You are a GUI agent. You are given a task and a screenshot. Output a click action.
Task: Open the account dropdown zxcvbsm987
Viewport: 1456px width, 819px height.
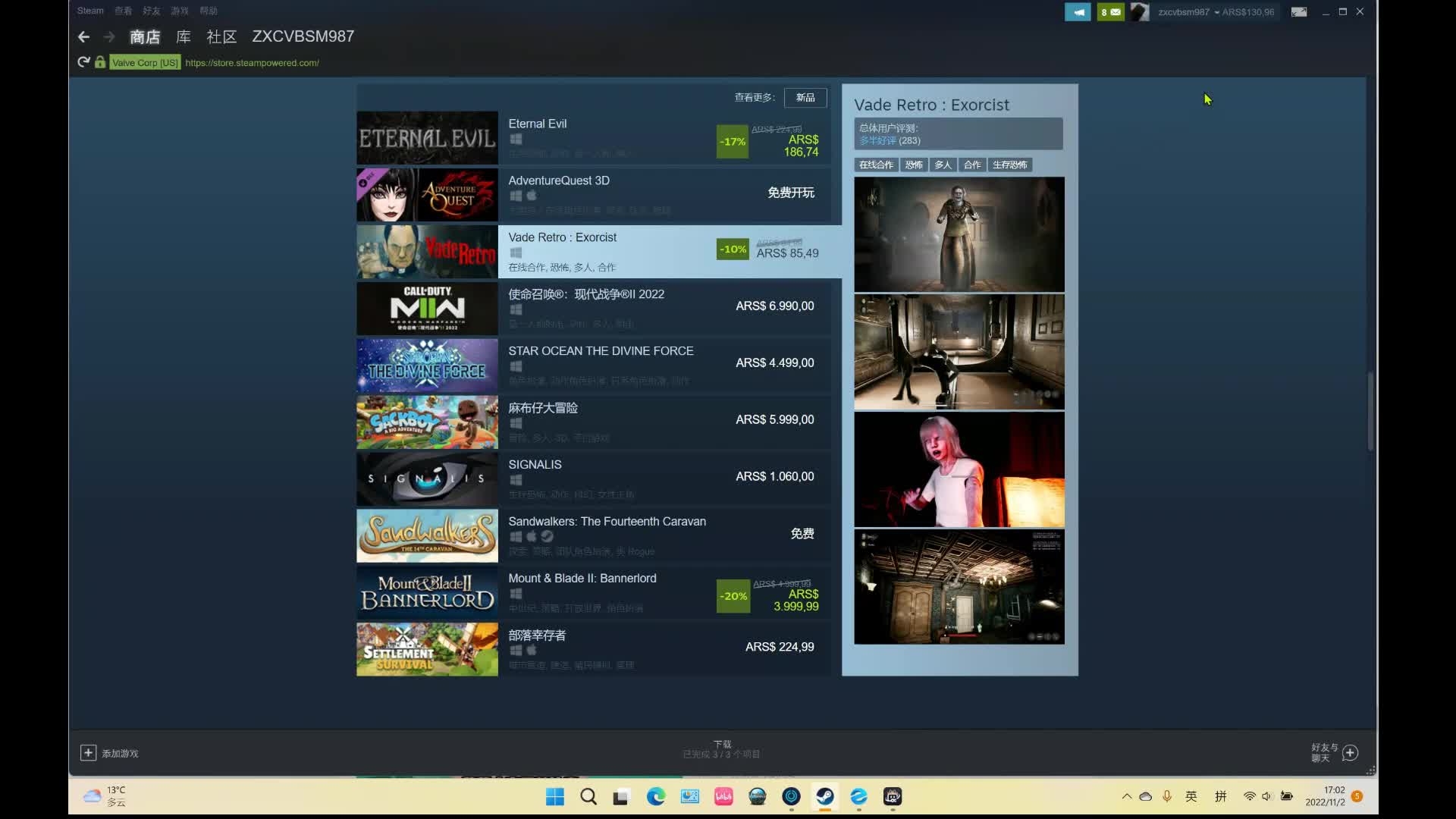(1188, 12)
